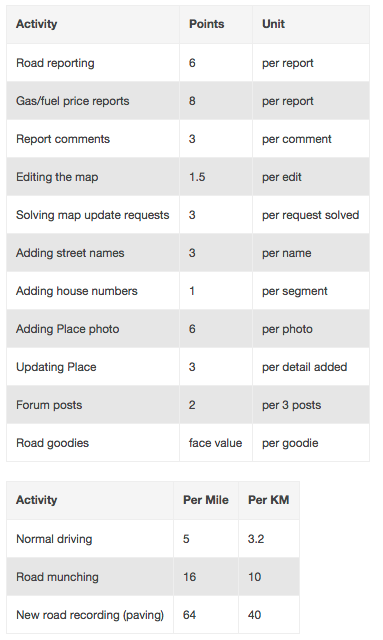Screen dimensions: 383x640
Task: Select the 'per request solved' unit cell
Action: tap(310, 215)
